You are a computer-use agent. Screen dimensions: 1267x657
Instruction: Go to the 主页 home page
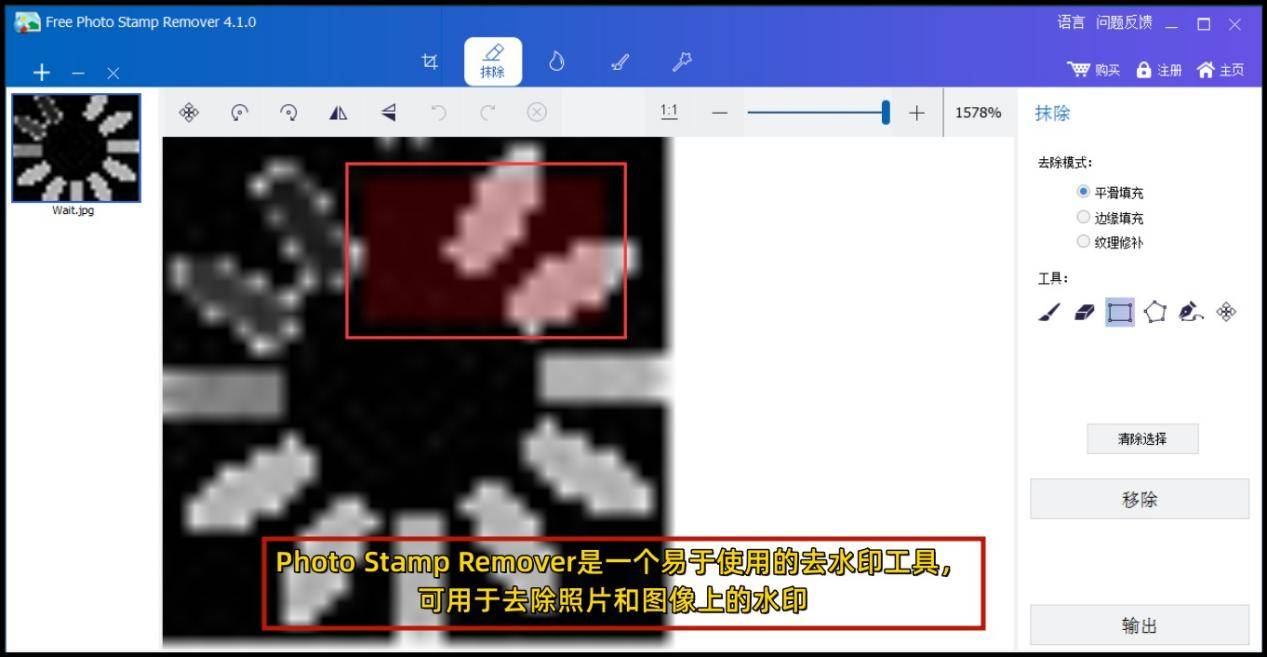(x=1221, y=69)
